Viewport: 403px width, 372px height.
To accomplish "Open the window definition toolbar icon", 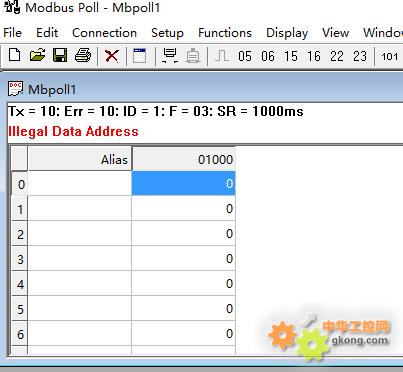I will pos(139,56).
